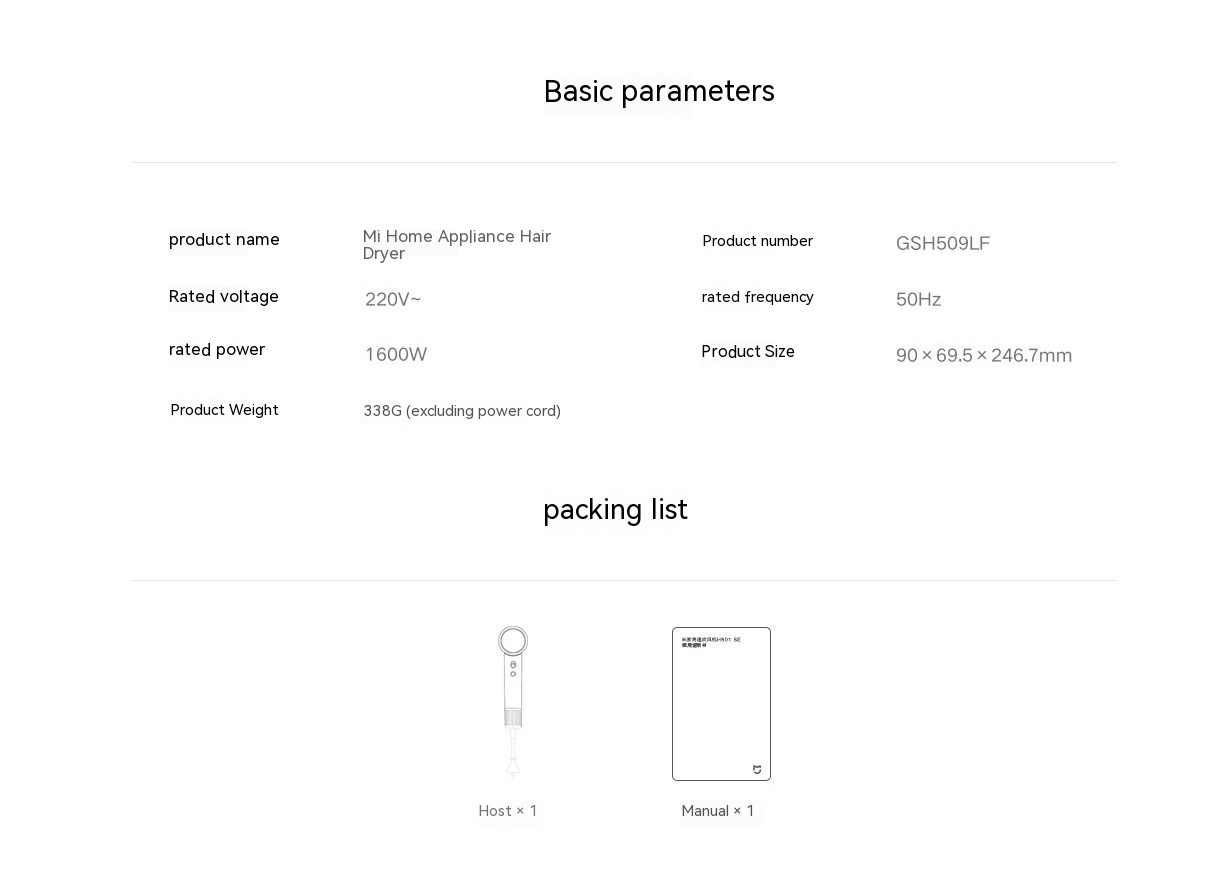Click the "Product number" label
The image size is (1226, 874).
pyautogui.click(x=757, y=241)
